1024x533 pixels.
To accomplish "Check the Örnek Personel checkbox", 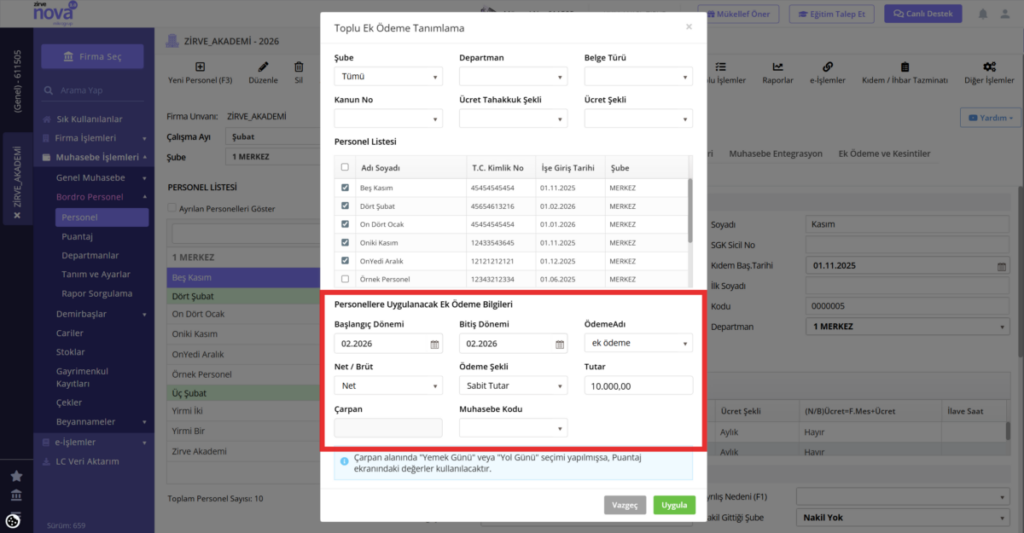I will (345, 279).
